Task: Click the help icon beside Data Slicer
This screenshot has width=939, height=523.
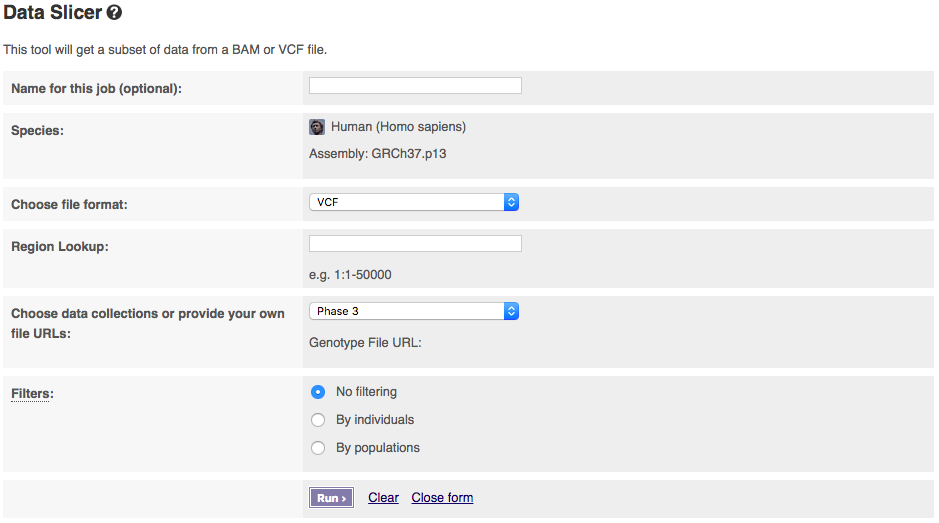Action: click(114, 13)
